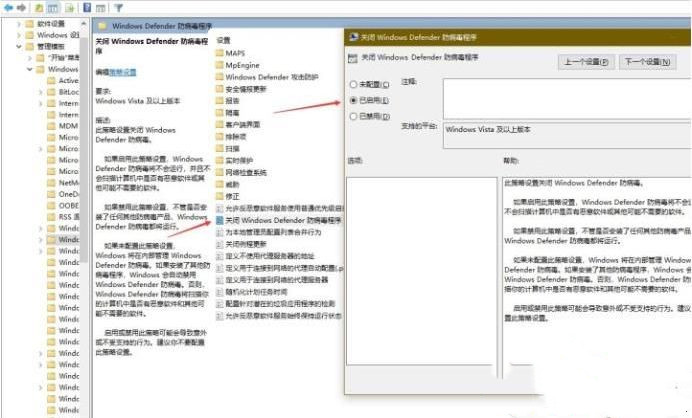The image size is (692, 418).
Task: Select the RSS tree folder
Action: [63, 217]
